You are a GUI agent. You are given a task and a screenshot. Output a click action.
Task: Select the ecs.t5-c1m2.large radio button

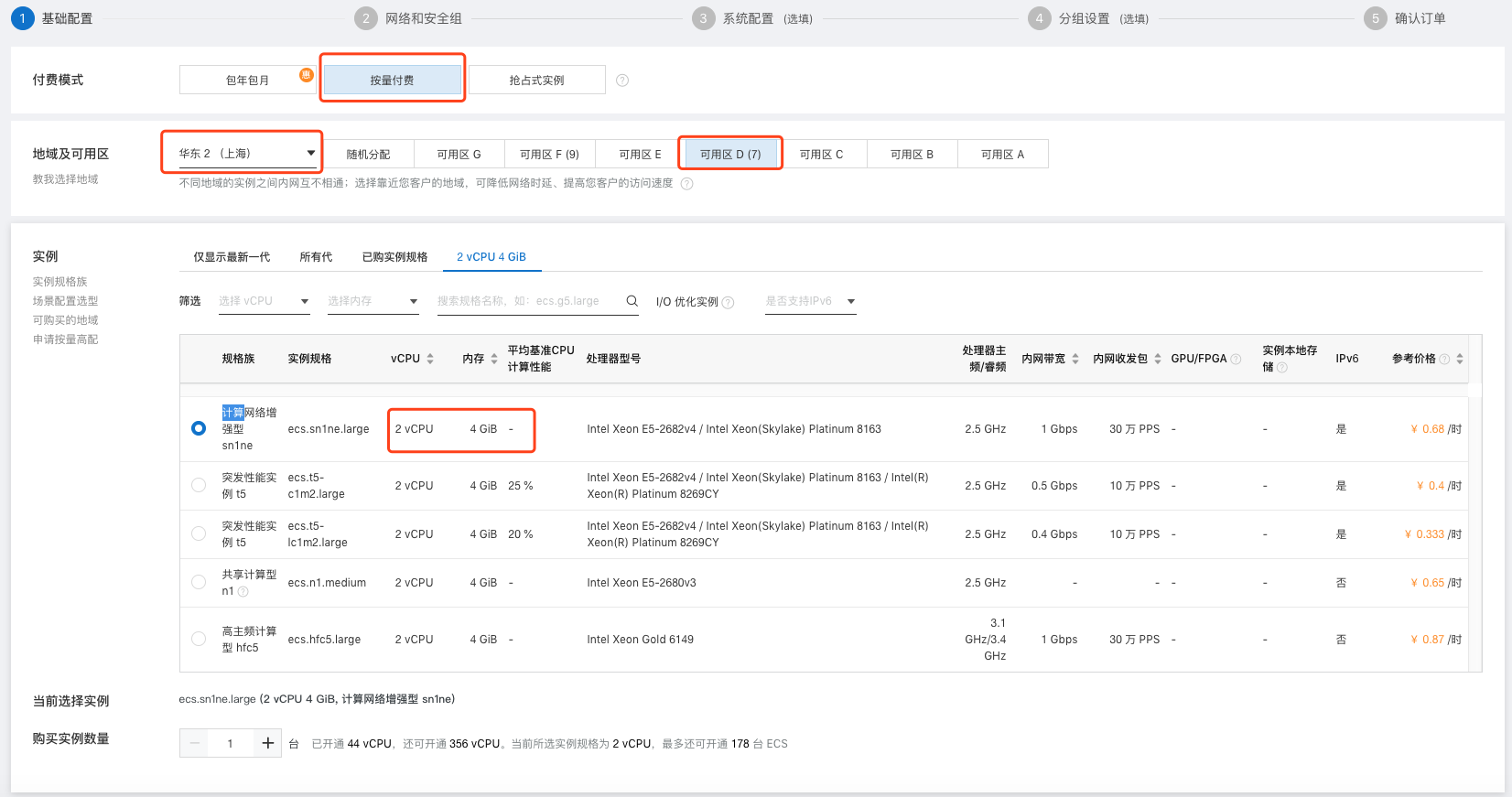(x=199, y=485)
